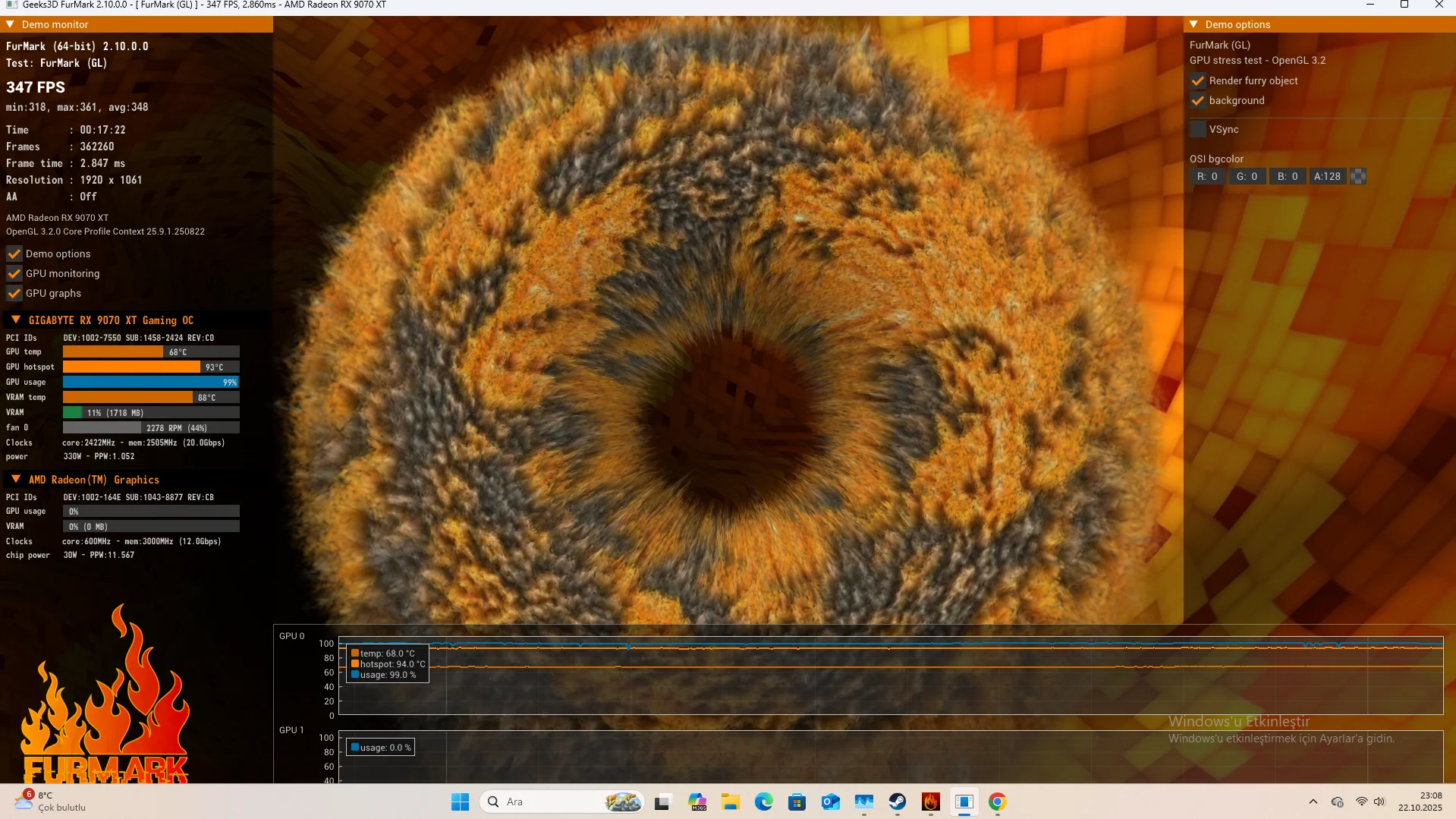1456x819 pixels.
Task: Collapse the AMD Radeon(TM) Graphics section
Action: tap(16, 479)
